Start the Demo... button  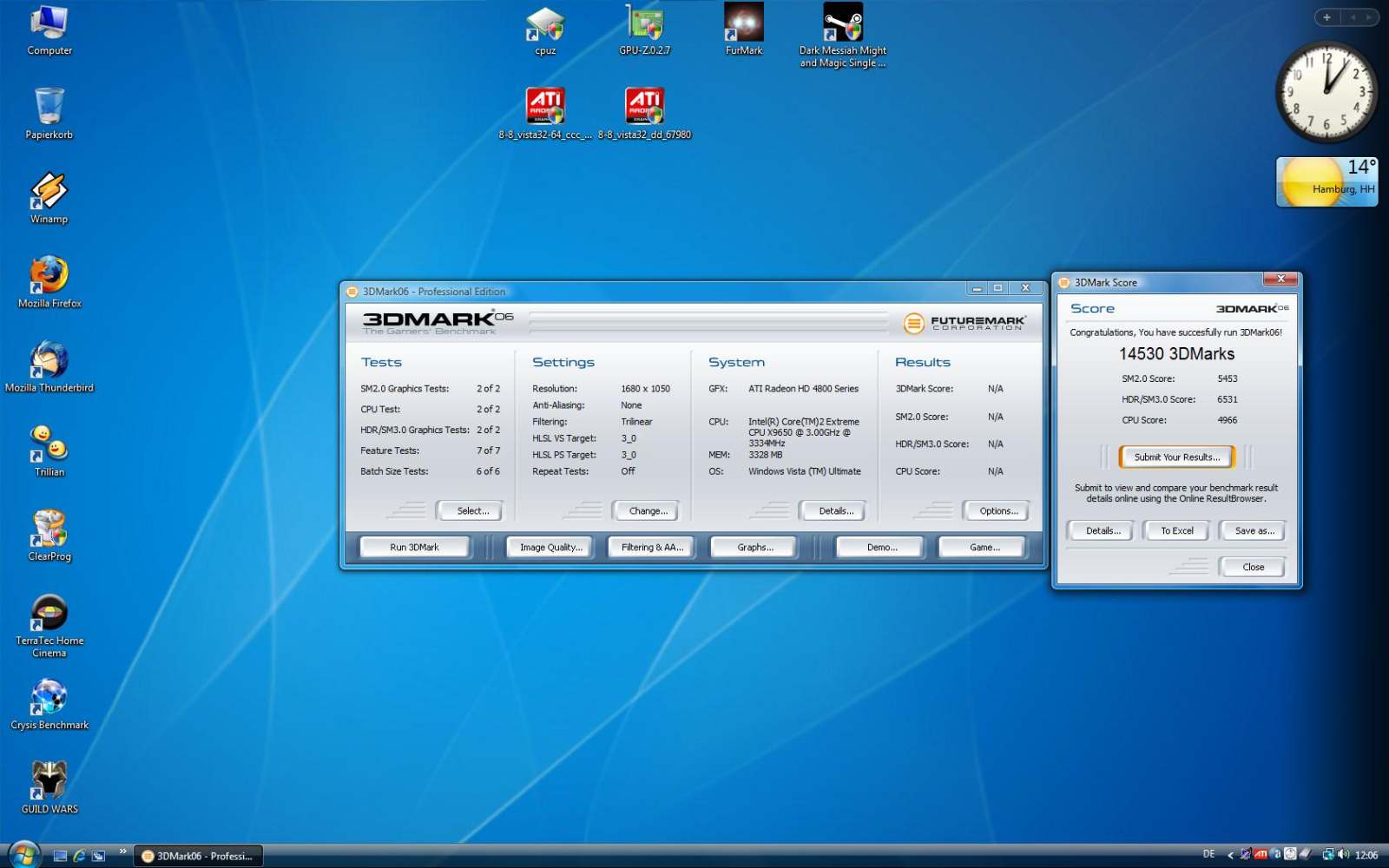tap(881, 548)
